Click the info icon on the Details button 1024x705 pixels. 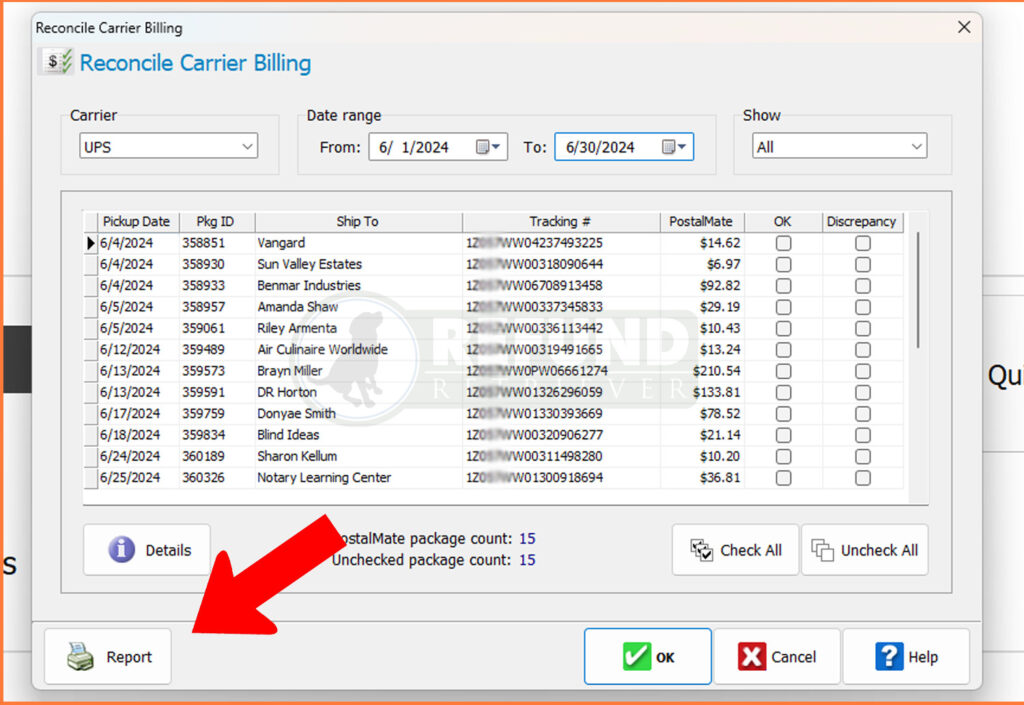point(123,549)
